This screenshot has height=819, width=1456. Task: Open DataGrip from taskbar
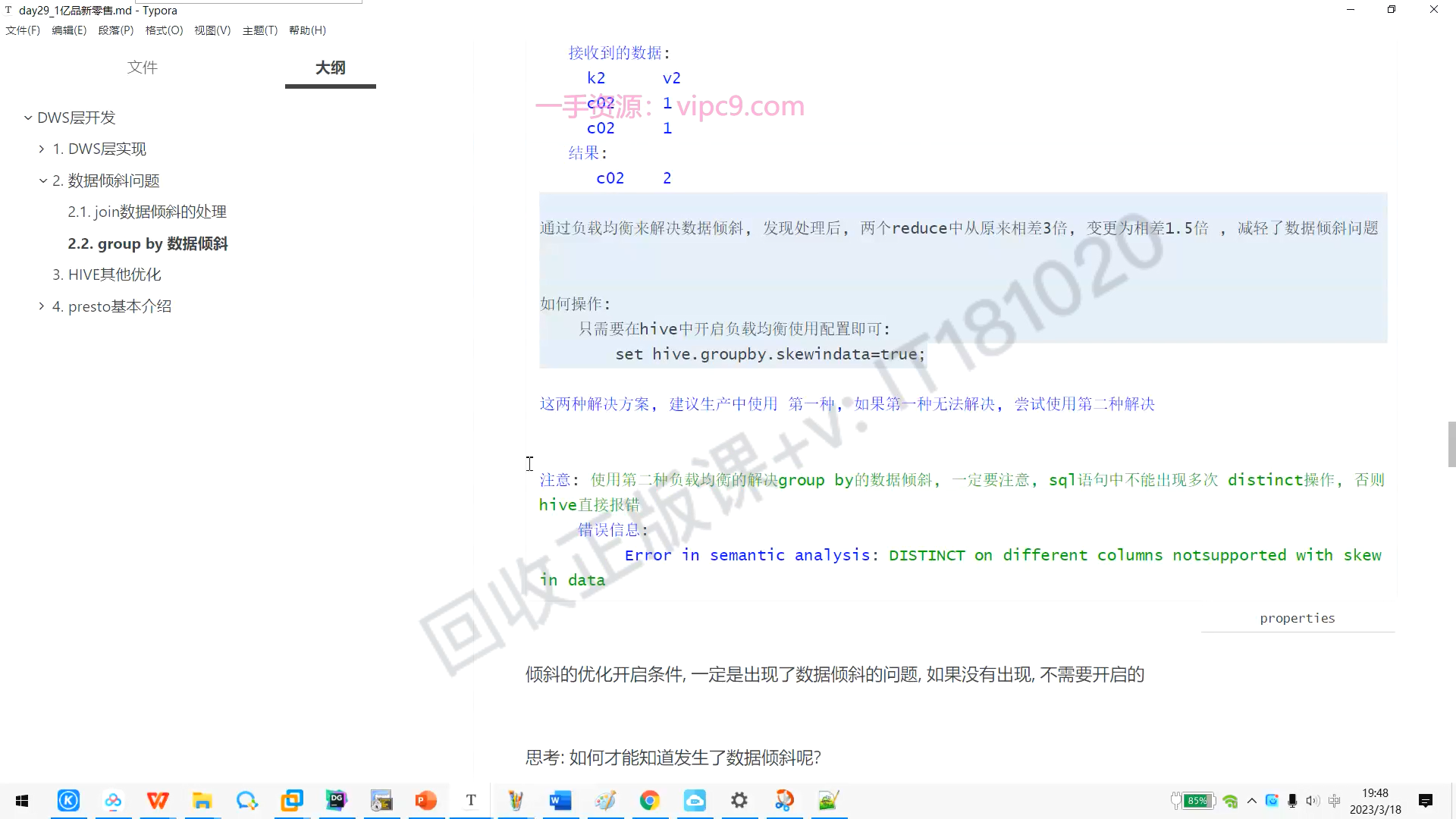point(337,801)
